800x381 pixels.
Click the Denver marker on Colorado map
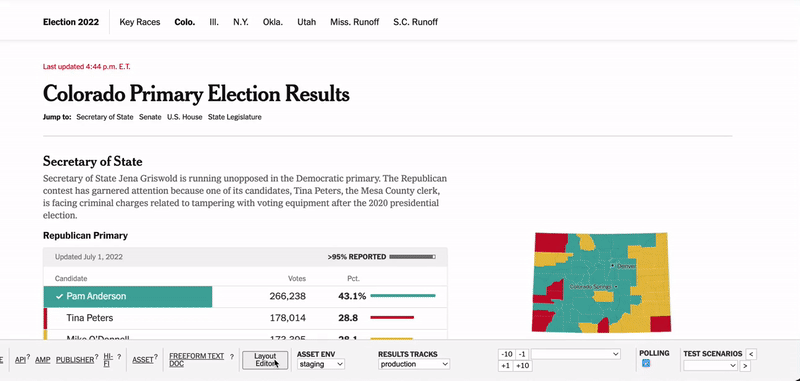pos(612,266)
